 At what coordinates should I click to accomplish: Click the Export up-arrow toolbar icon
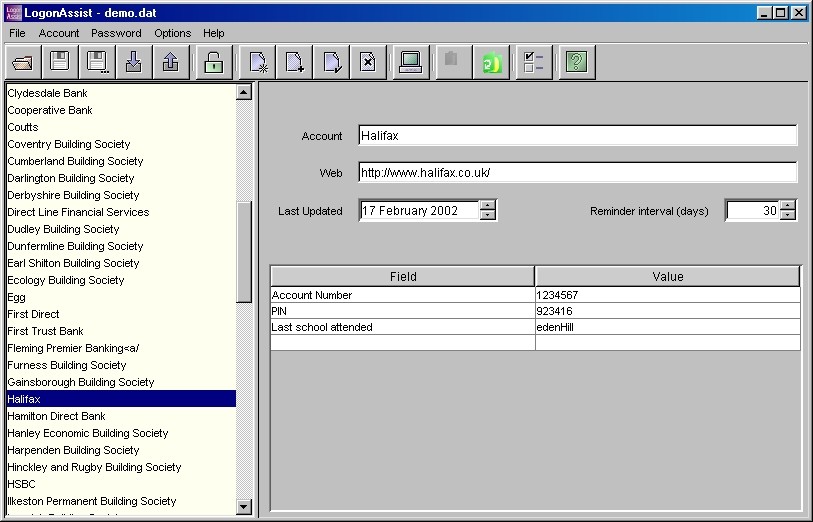pyautogui.click(x=171, y=62)
